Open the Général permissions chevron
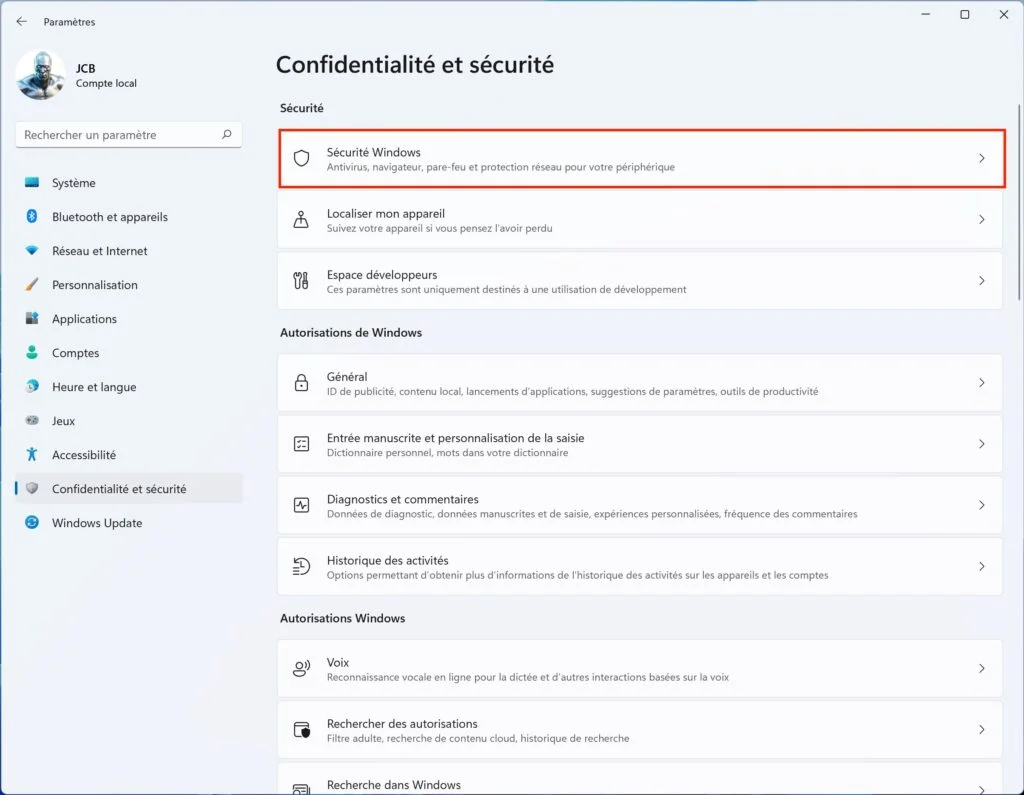This screenshot has width=1024, height=795. (981, 382)
